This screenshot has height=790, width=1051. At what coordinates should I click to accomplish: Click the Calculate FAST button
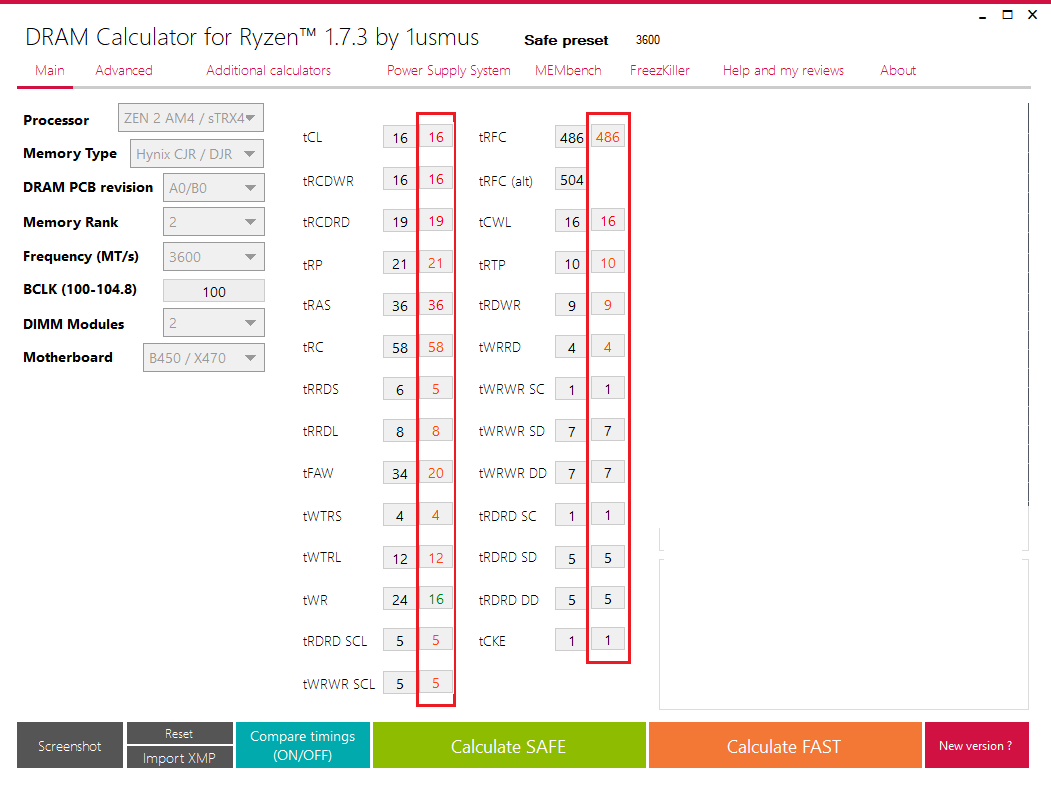[784, 745]
